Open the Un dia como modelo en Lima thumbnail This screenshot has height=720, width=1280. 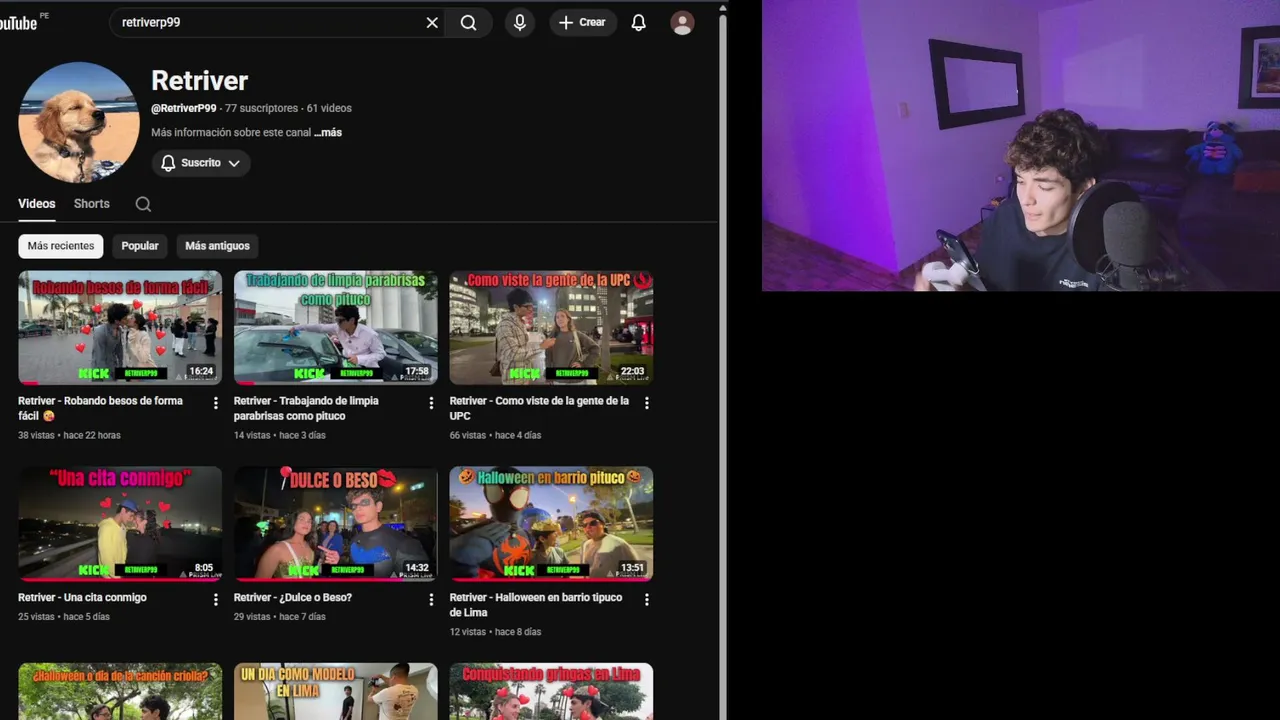point(336,692)
